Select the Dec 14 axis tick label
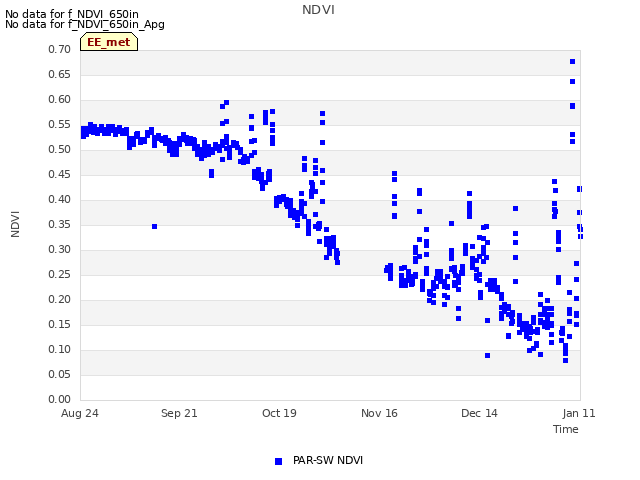The height and width of the screenshot is (480, 640). pyautogui.click(x=479, y=413)
